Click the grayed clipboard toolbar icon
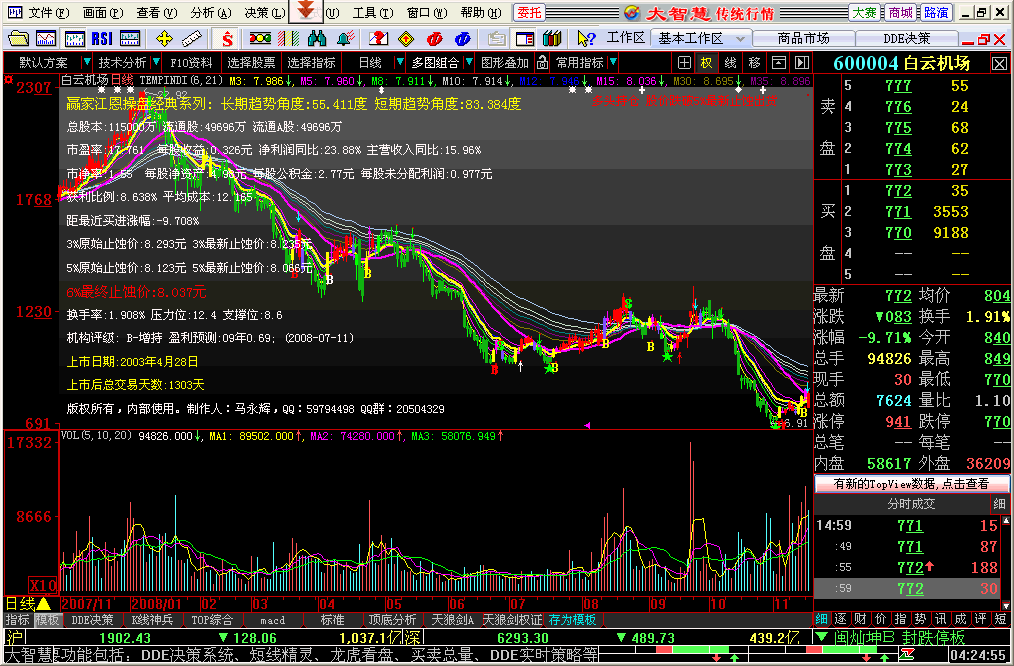This screenshot has width=1014, height=666. 497,38
